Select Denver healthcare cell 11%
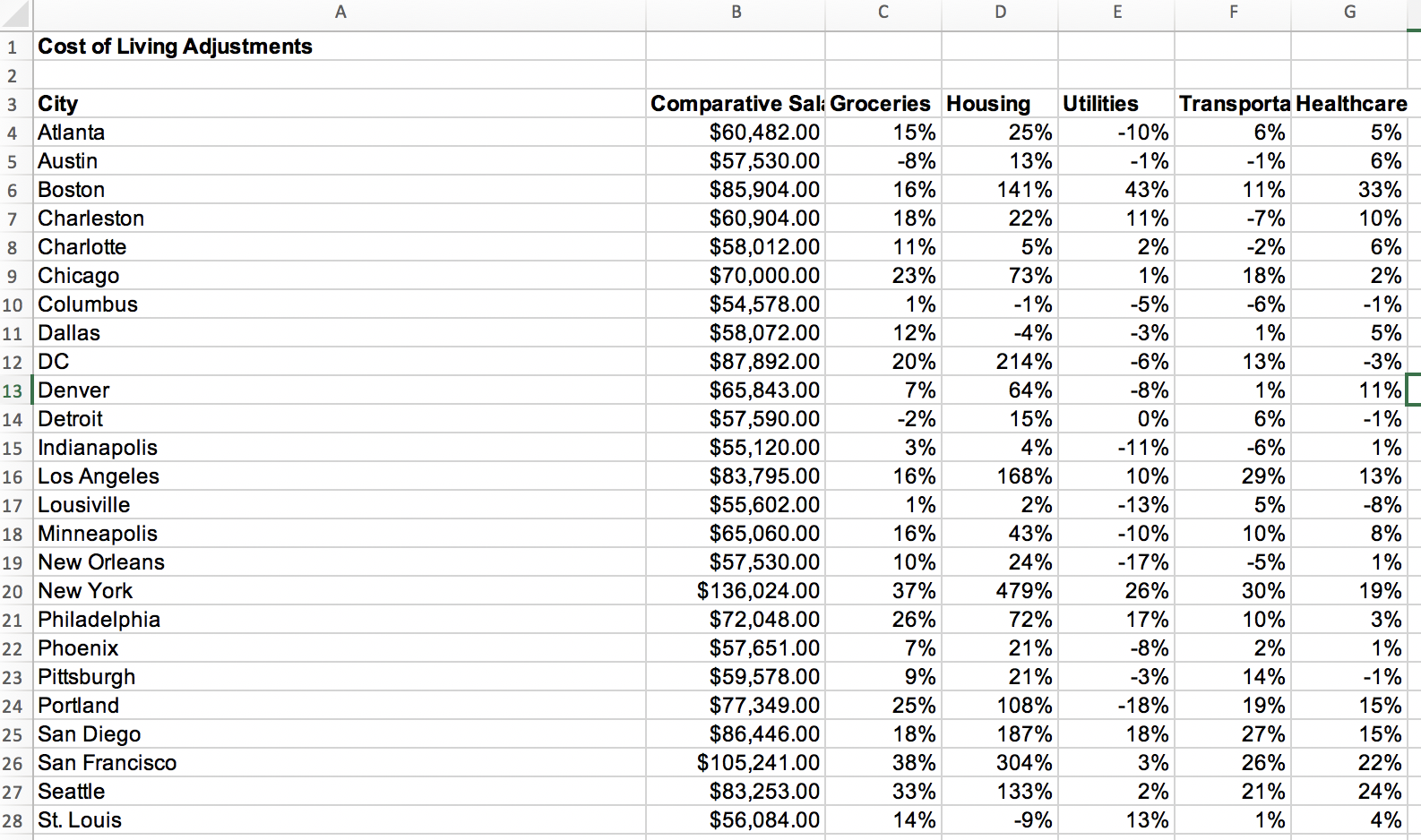This screenshot has height=840, width=1421. click(x=1349, y=390)
